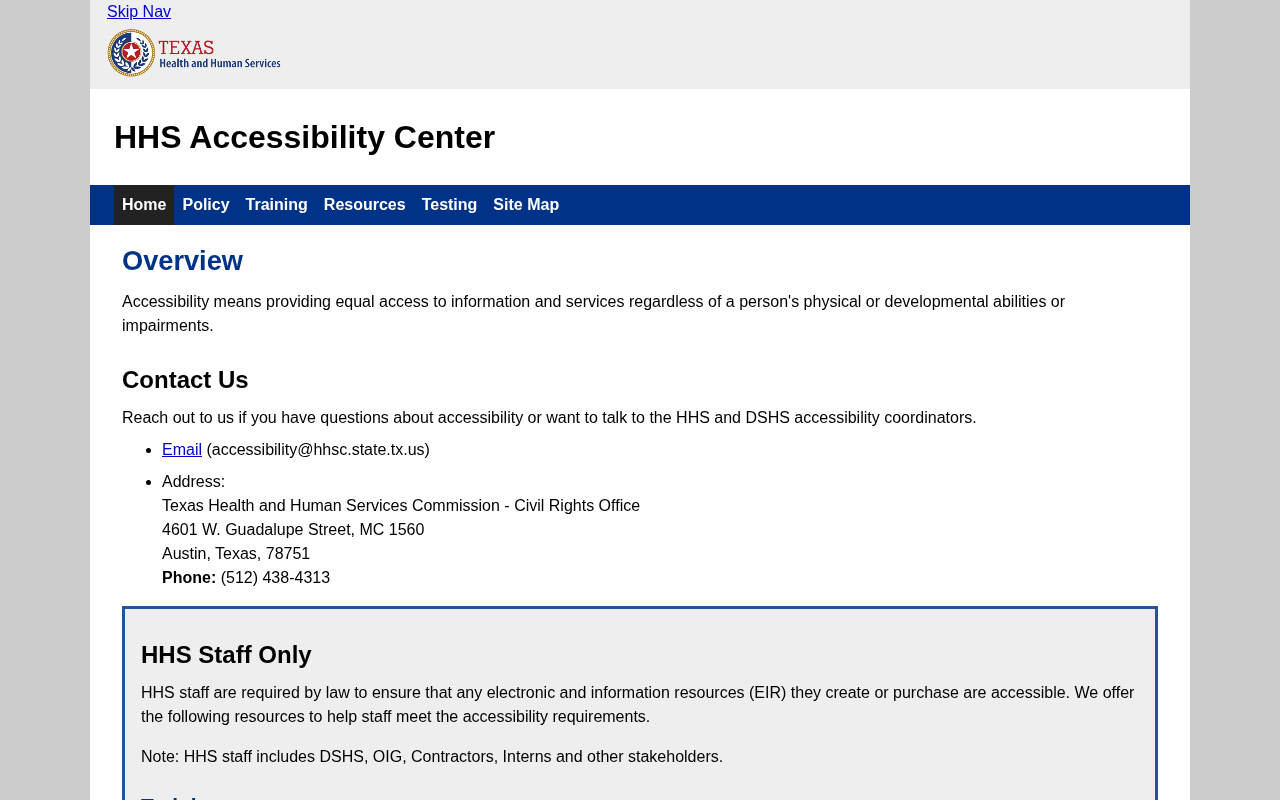Image resolution: width=1280 pixels, height=800 pixels.
Task: Select Resources in the navigation bar
Action: 365,205
